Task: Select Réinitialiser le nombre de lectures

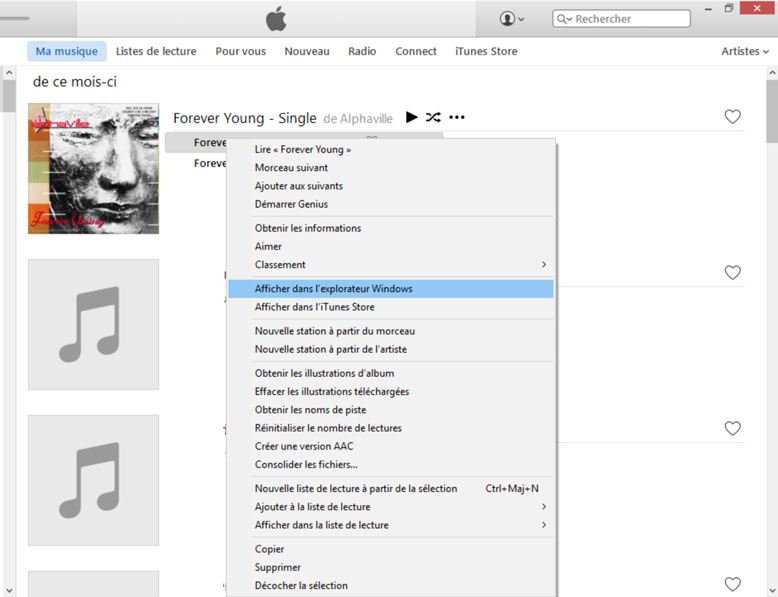Action: tap(390, 428)
